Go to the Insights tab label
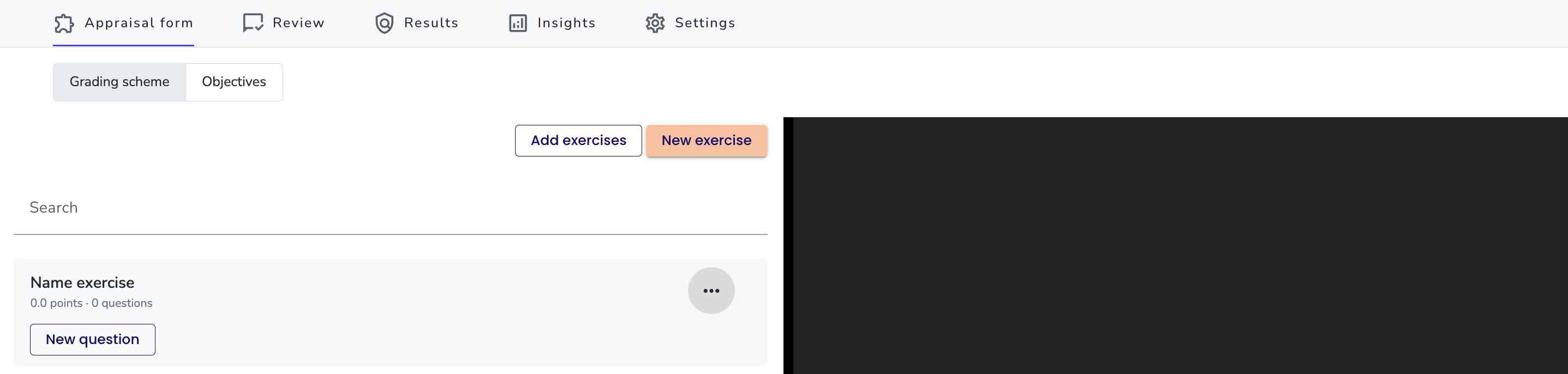Viewport: 1568px width, 374px height. pos(566,23)
